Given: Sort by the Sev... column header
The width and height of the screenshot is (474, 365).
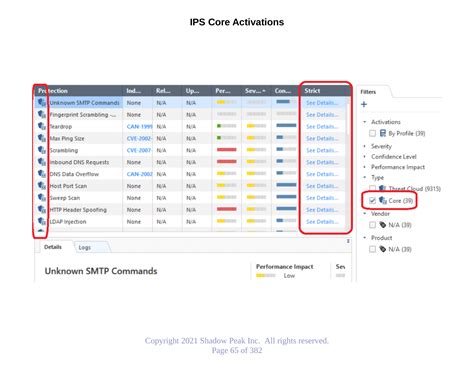Looking at the screenshot, I should pyautogui.click(x=256, y=91).
